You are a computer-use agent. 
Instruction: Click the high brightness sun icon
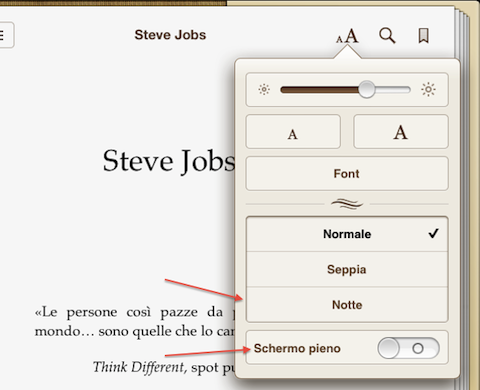(x=428, y=90)
